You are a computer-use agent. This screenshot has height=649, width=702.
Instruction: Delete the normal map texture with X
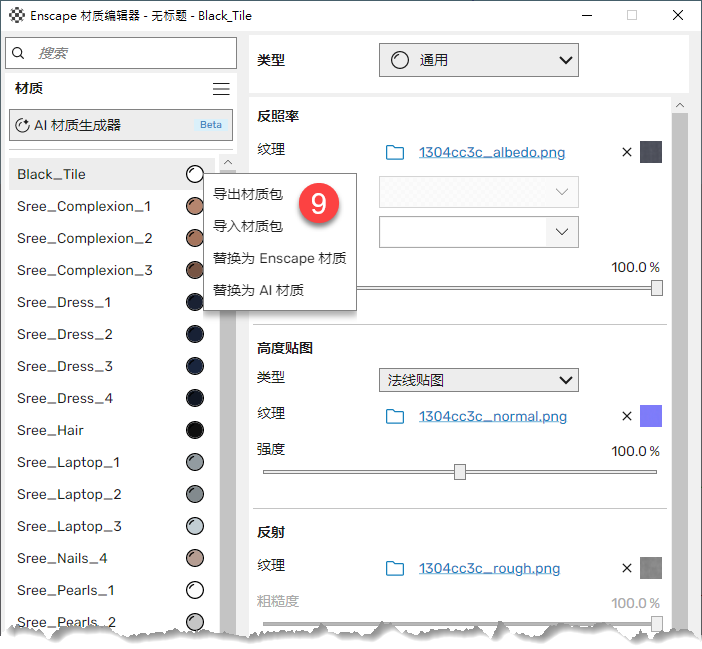627,417
